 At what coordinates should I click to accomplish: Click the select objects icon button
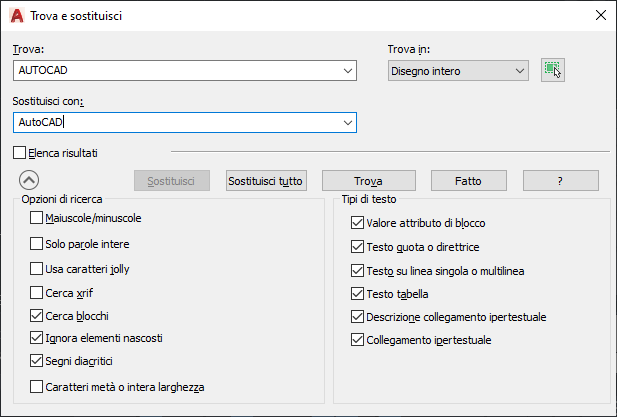pos(552,70)
